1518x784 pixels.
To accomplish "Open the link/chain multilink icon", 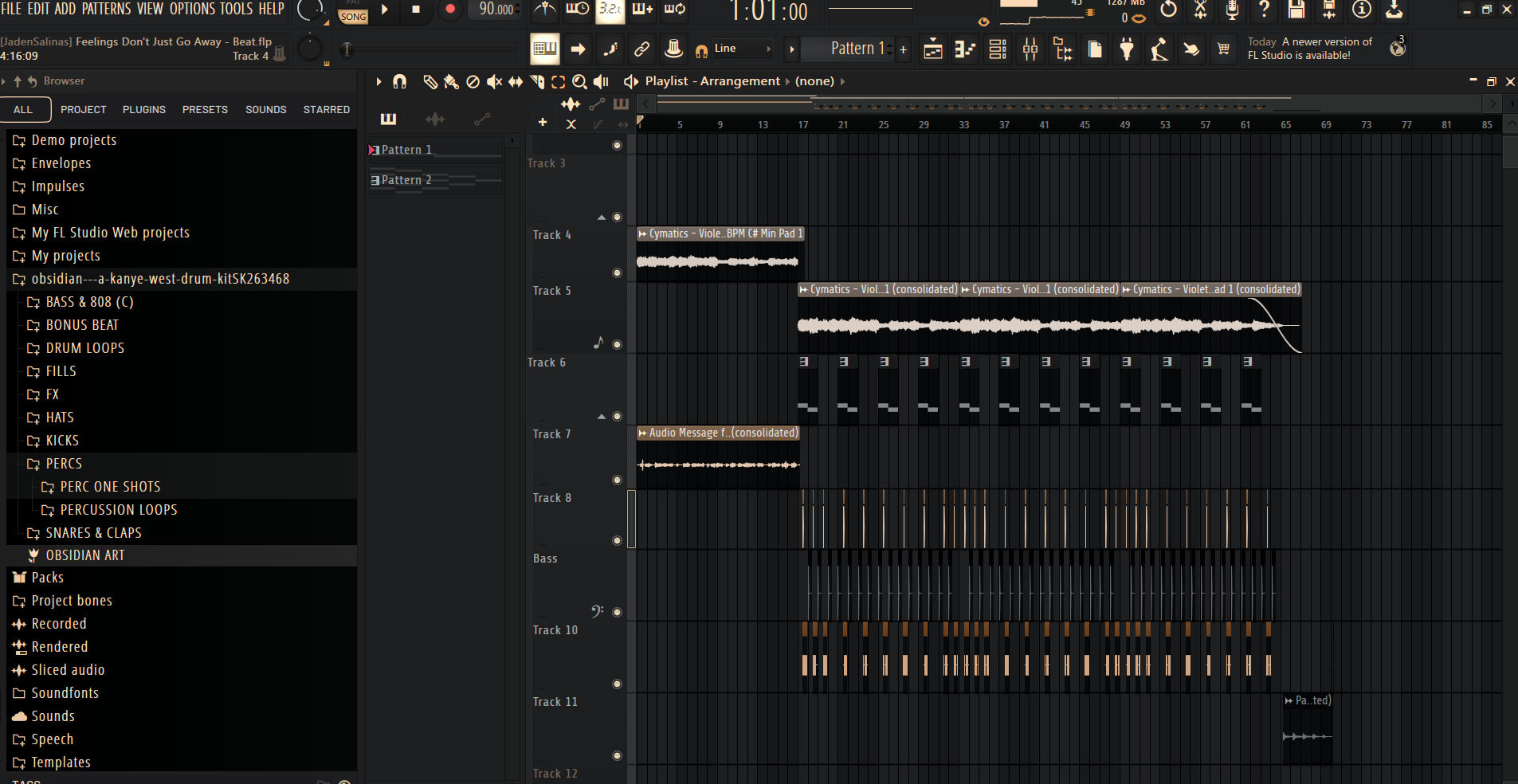I will tap(641, 49).
